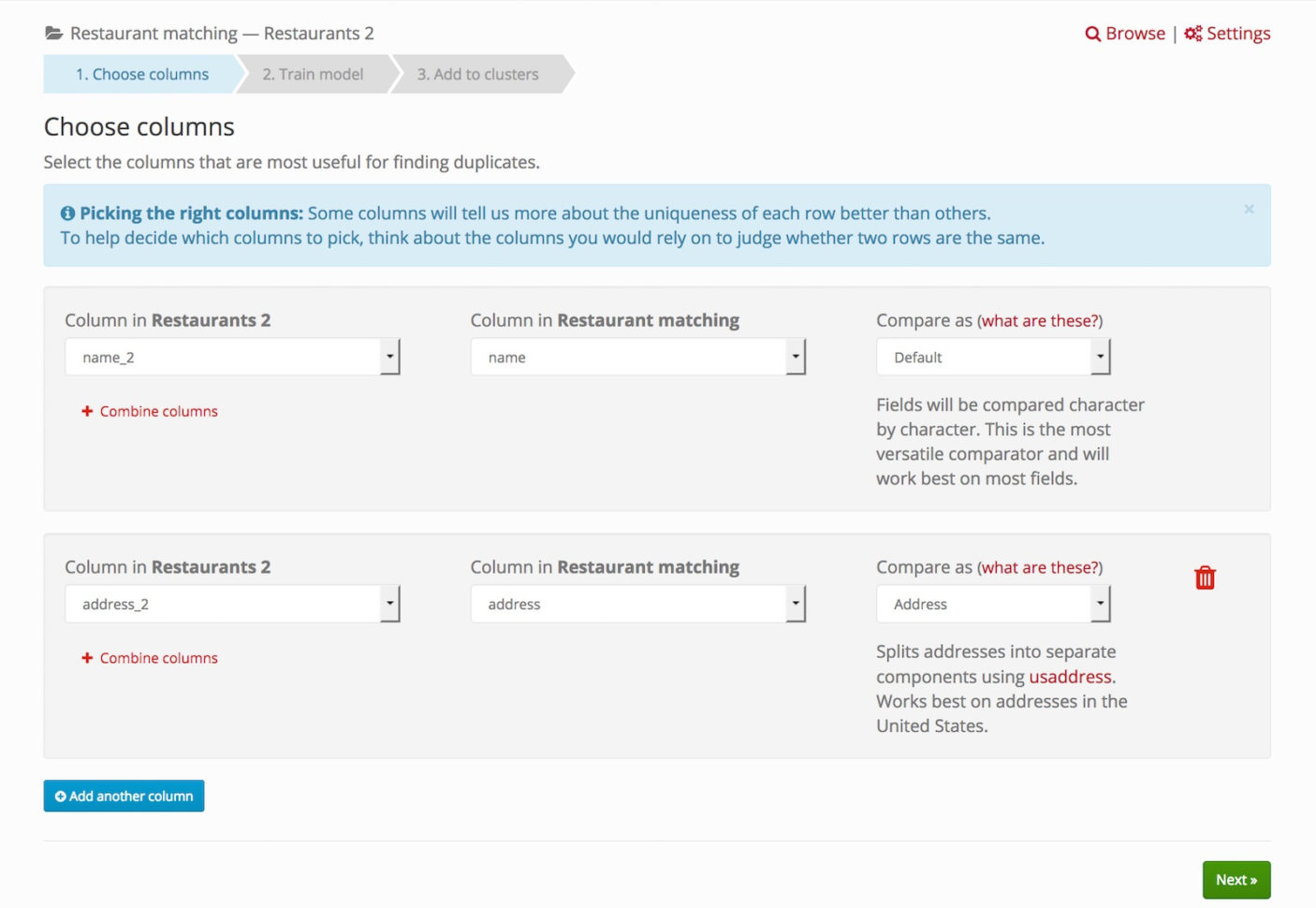
Task: Select the Choose columns step tab
Action: 142,74
